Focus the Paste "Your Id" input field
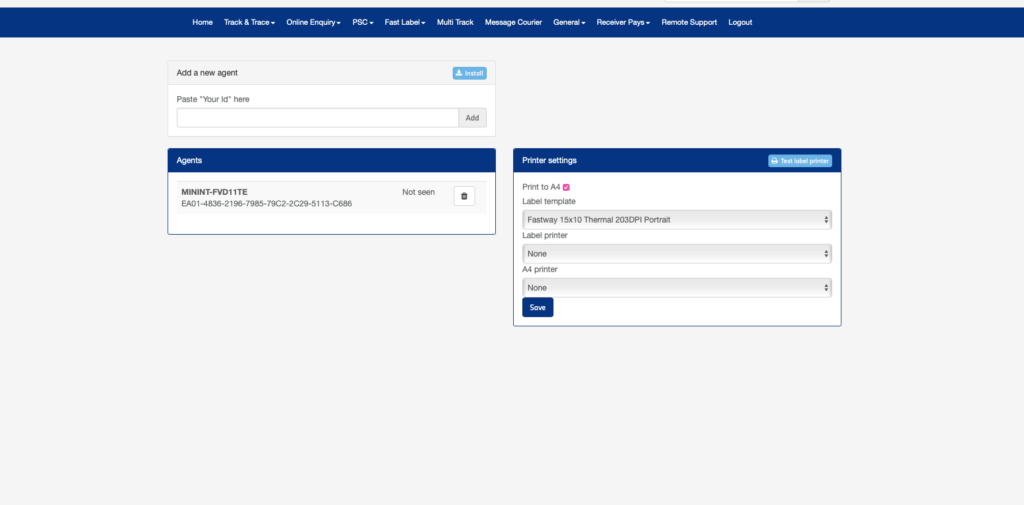This screenshot has height=505, width=1024. (x=317, y=118)
